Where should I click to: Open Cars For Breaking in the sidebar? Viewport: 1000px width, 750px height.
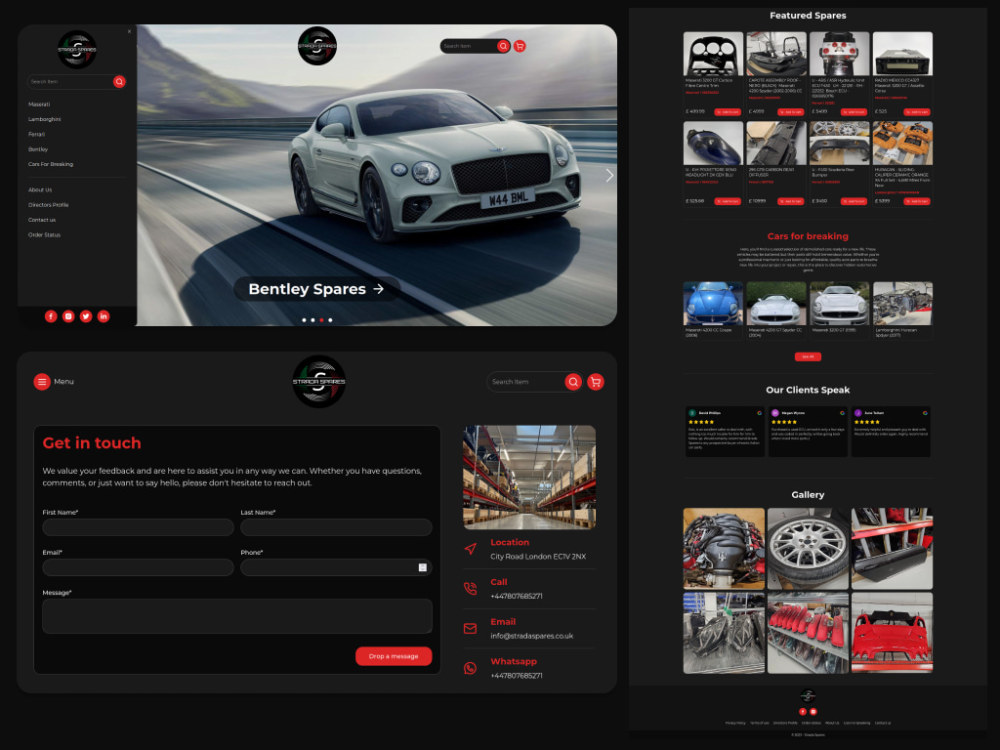pos(51,165)
